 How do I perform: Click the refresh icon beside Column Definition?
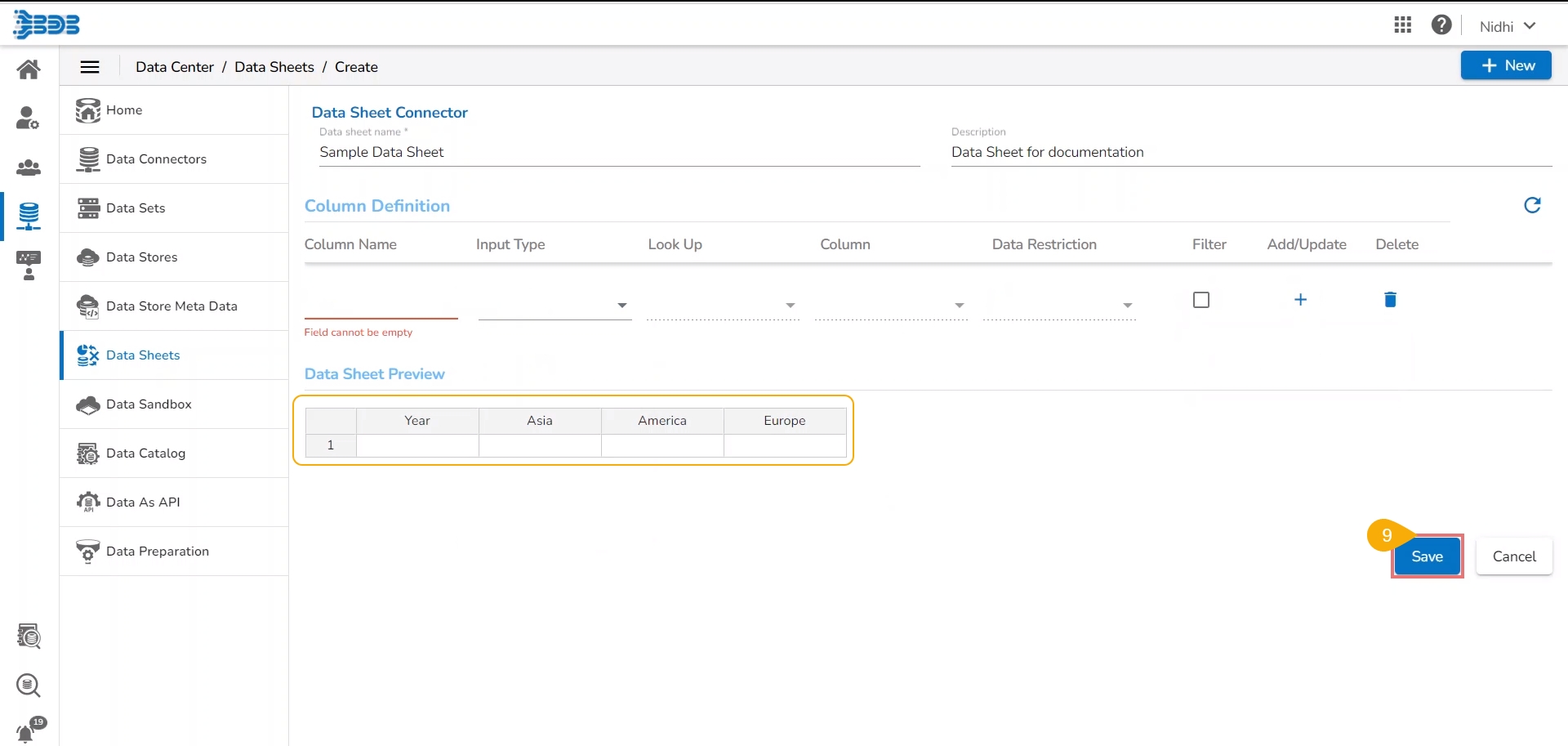click(1532, 205)
